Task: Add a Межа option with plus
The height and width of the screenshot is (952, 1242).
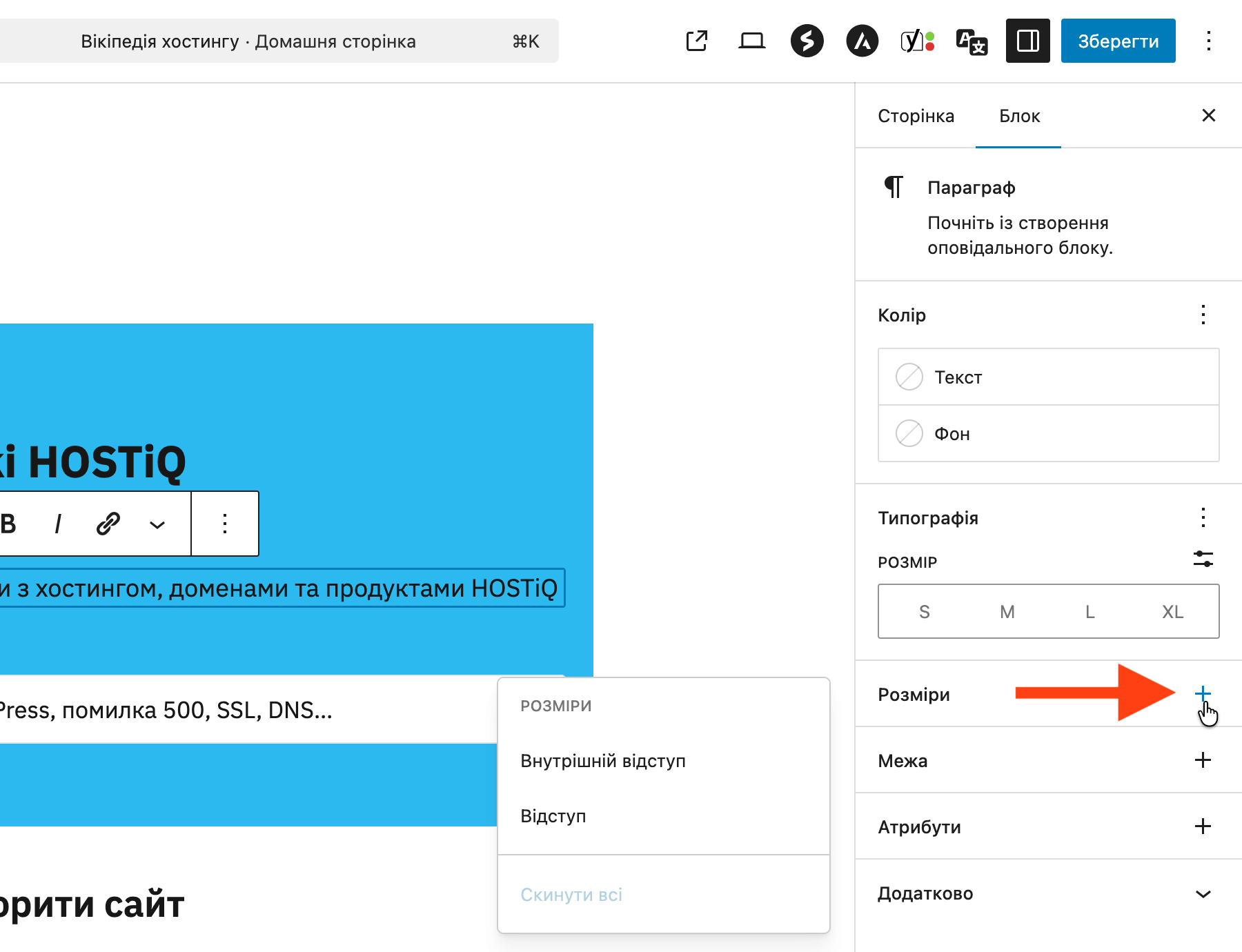Action: (1203, 760)
